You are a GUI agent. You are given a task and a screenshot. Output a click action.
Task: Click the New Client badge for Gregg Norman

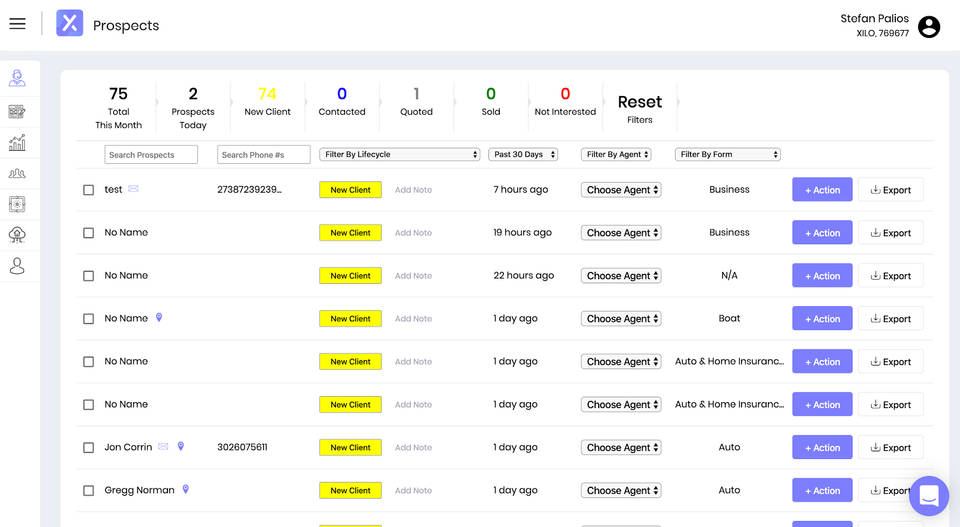[350, 490]
